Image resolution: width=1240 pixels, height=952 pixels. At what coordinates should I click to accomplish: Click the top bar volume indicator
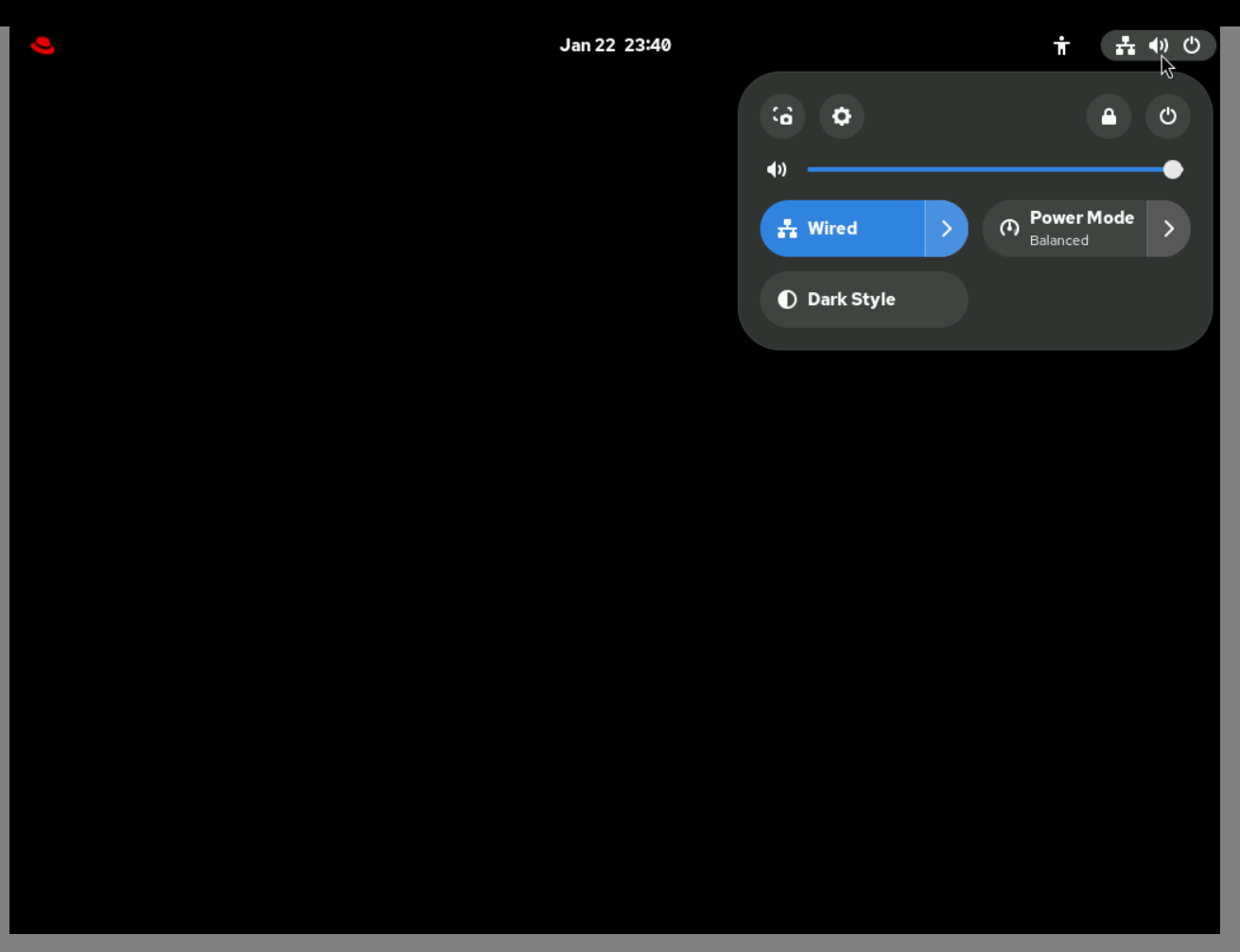(1158, 45)
